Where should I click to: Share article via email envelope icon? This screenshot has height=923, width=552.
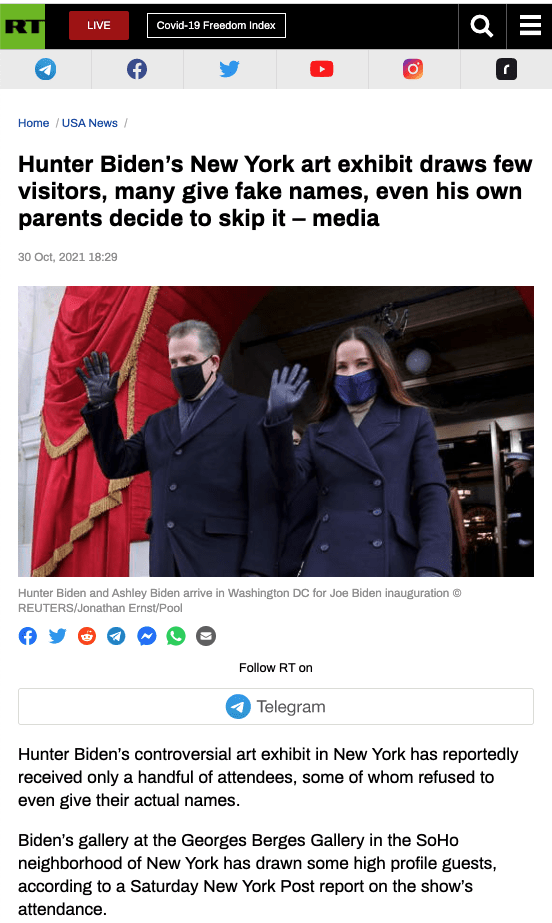point(206,636)
